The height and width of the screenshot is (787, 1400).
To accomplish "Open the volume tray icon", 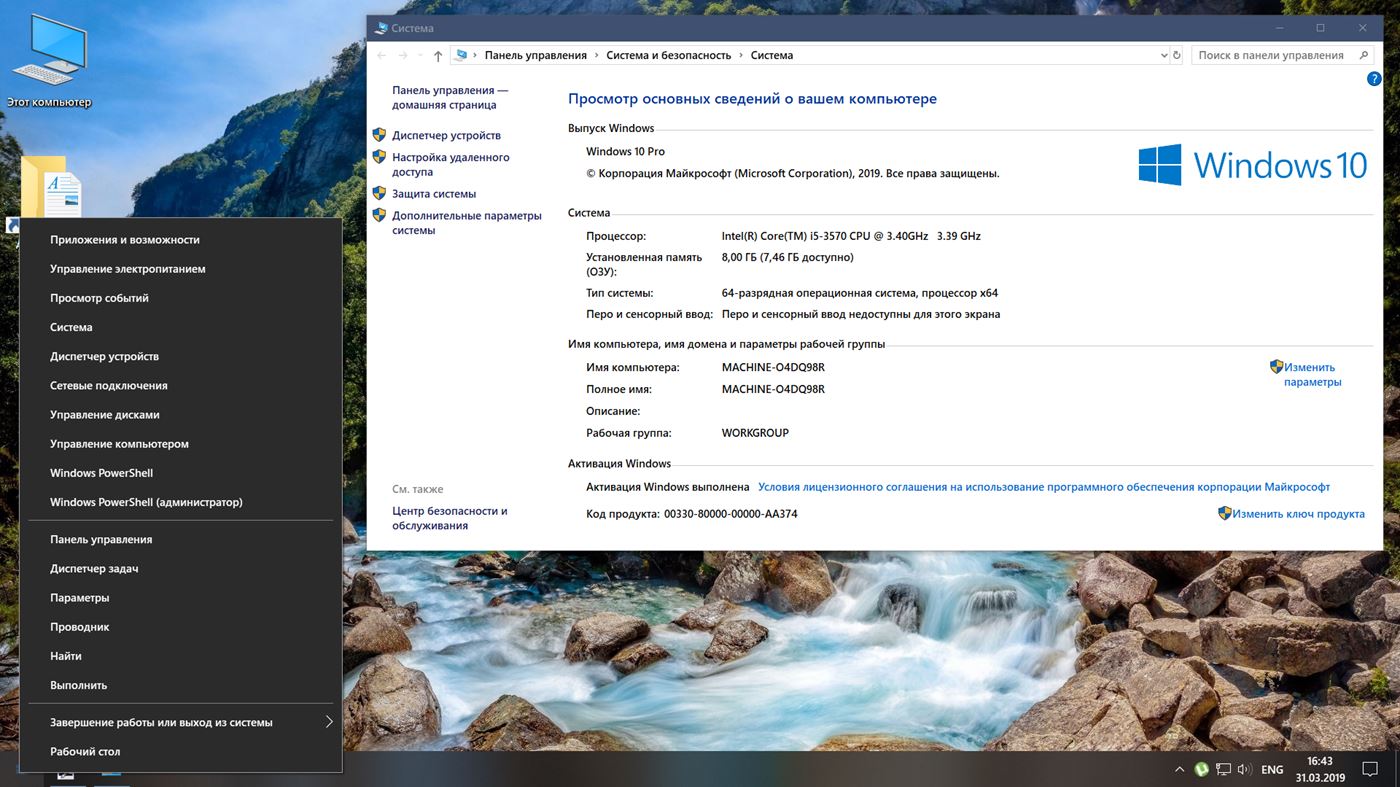I will pyautogui.click(x=1244, y=770).
